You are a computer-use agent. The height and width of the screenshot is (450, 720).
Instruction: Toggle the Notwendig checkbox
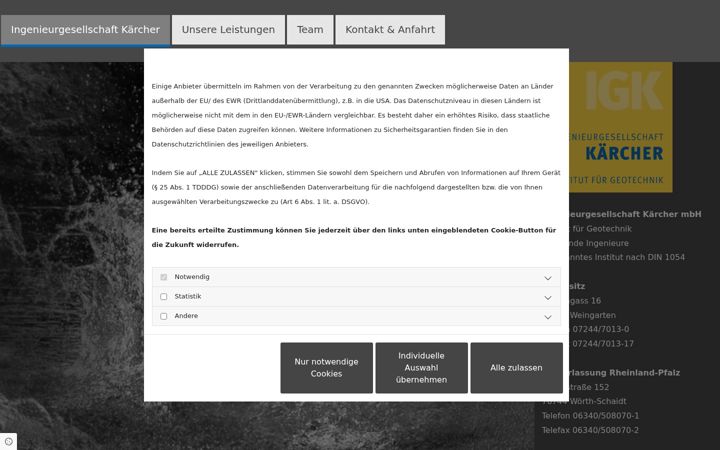click(x=163, y=277)
